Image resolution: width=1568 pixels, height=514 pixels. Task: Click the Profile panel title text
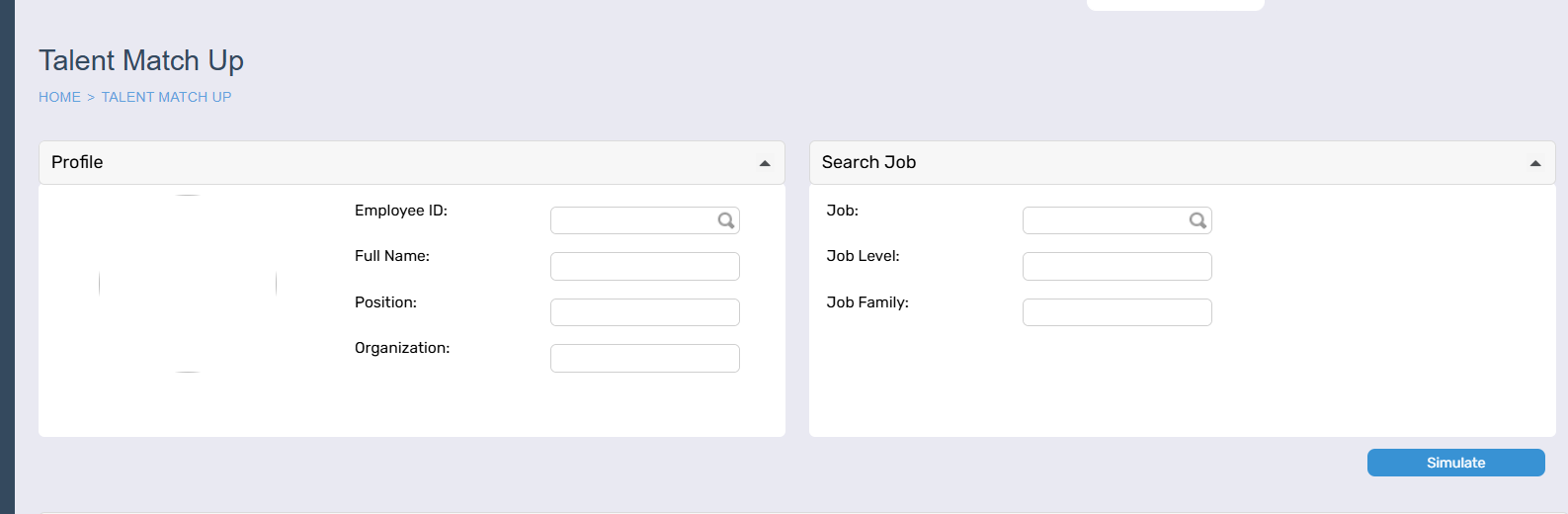click(x=77, y=162)
